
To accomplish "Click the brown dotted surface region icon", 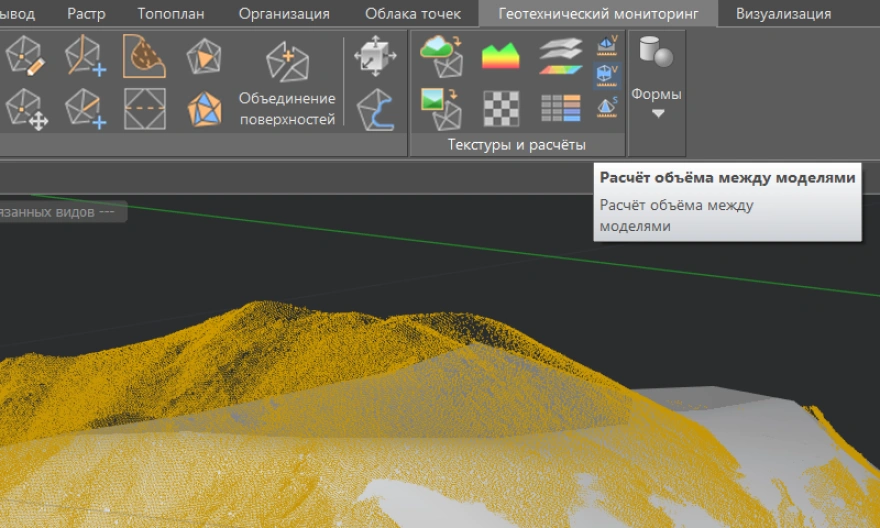I will pos(145,56).
